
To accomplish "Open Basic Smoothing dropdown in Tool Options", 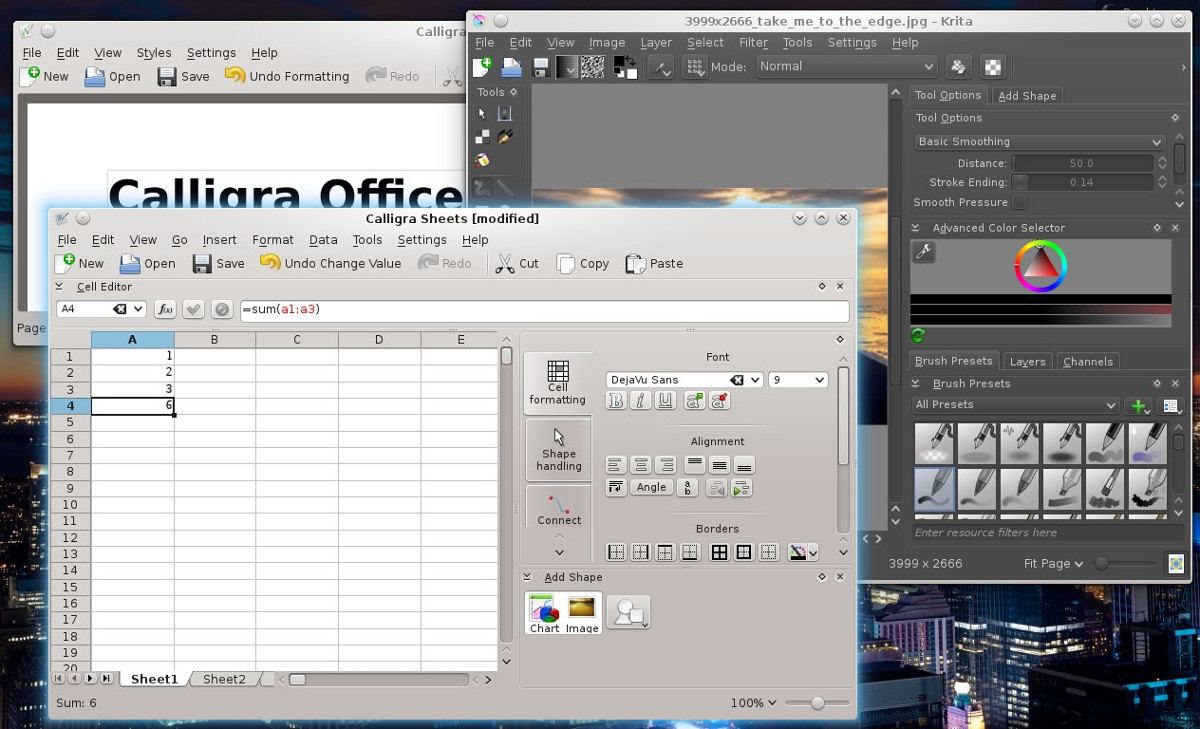I will (1040, 142).
